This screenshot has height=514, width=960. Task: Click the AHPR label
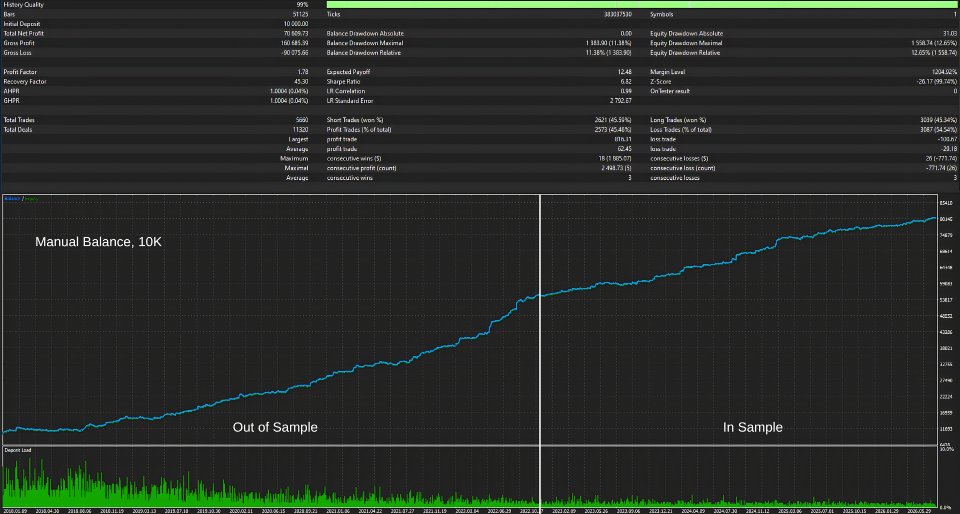[11, 91]
